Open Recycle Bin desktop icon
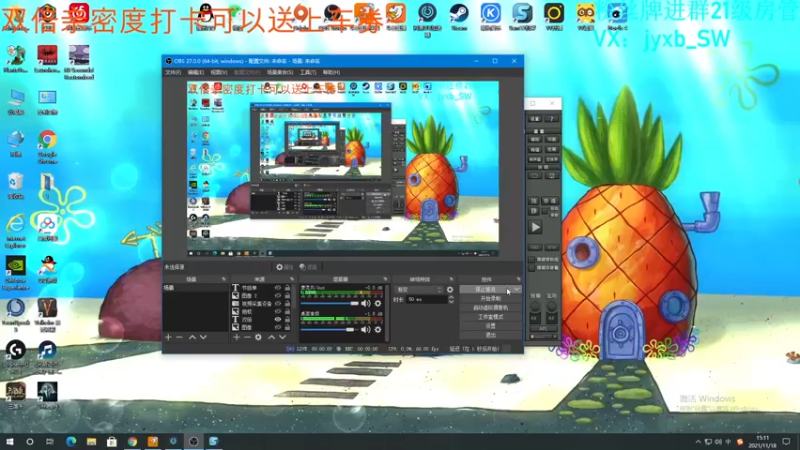 pos(16,186)
